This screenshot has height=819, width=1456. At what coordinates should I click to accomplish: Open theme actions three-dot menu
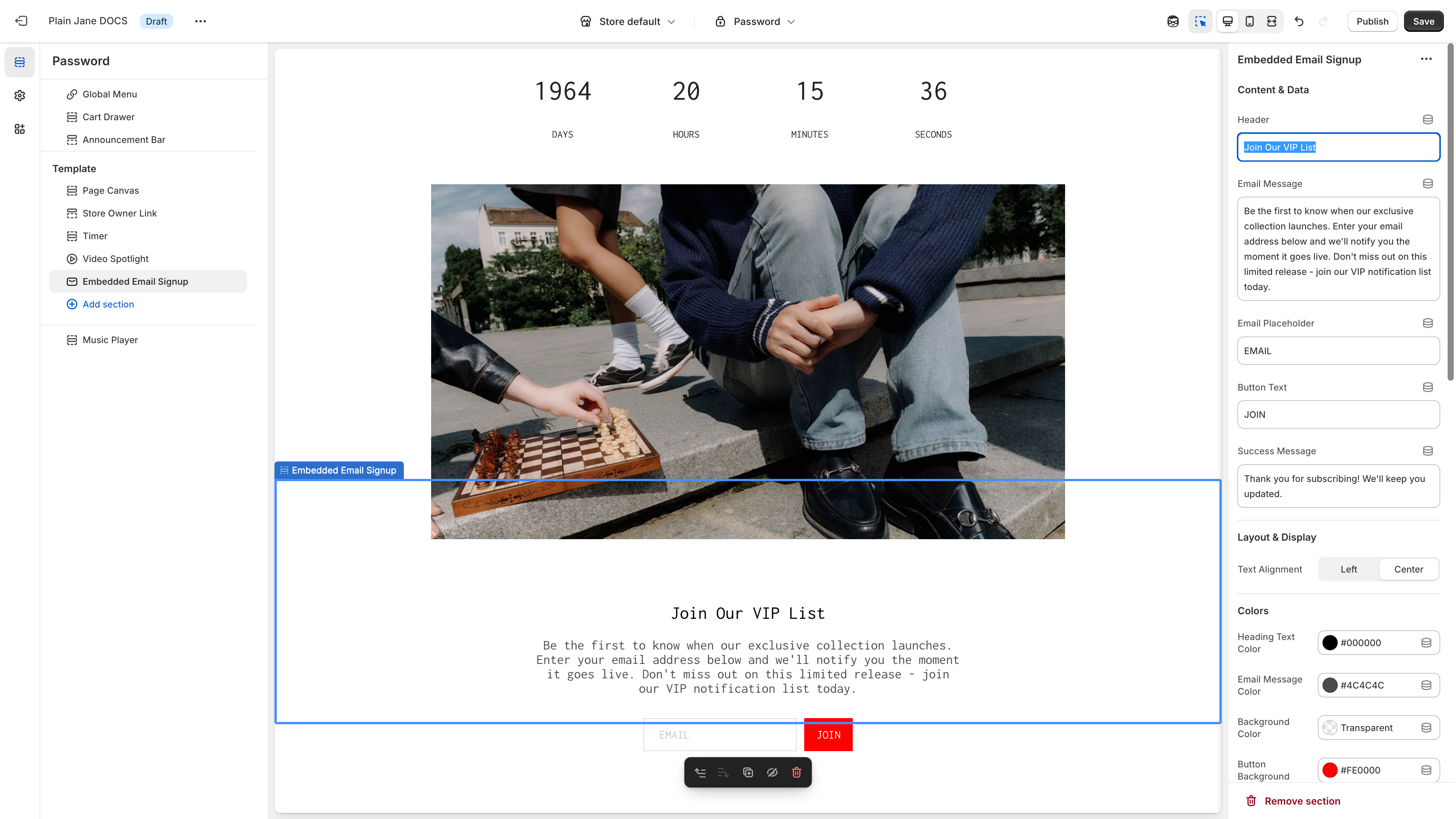click(201, 22)
